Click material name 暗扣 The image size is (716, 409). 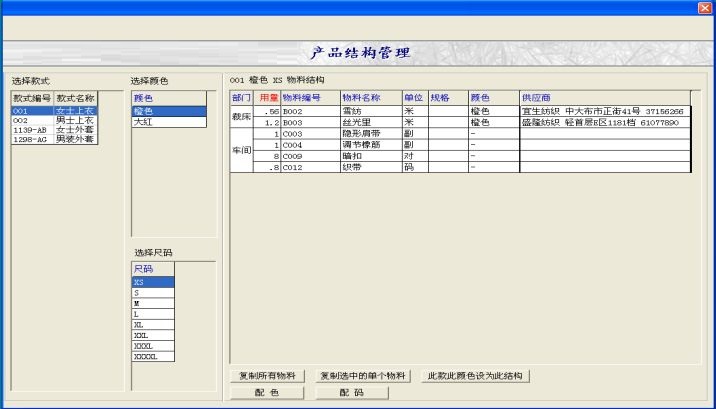371,156
